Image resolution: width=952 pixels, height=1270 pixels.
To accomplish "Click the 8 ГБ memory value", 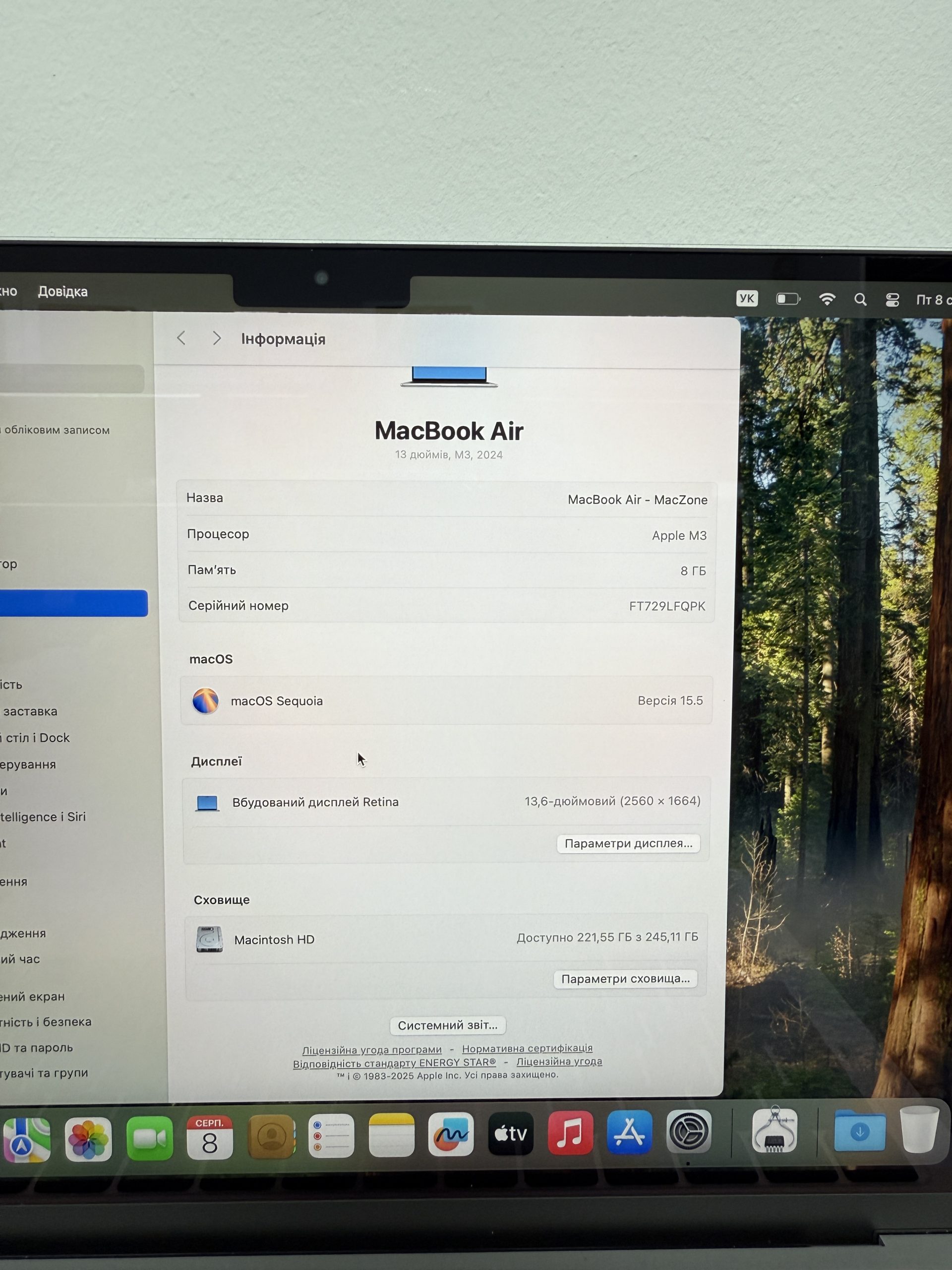I will pos(693,571).
